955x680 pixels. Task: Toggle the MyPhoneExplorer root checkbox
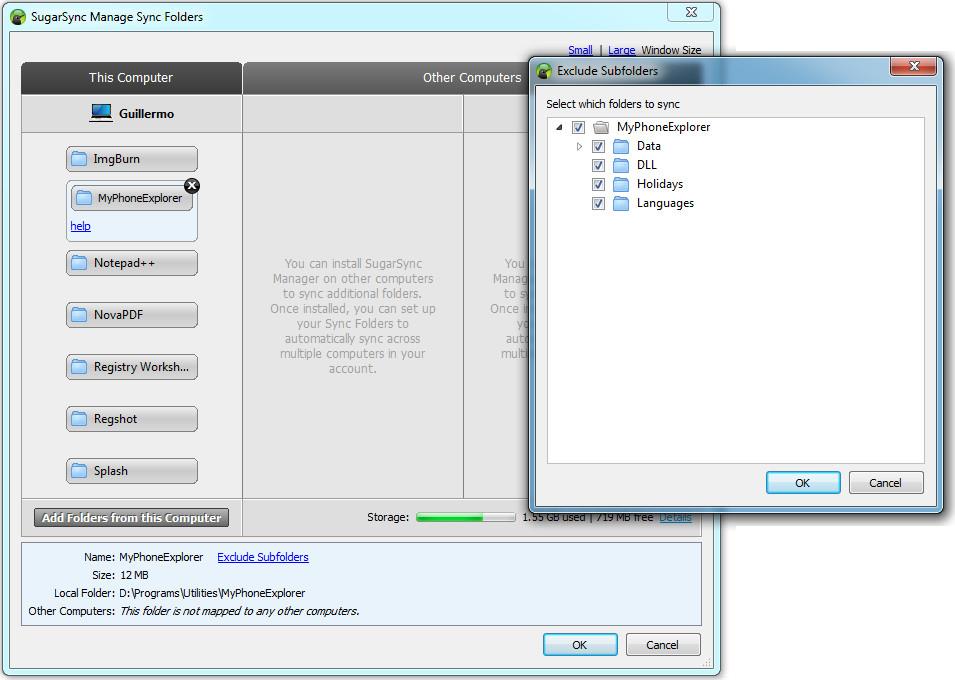pyautogui.click(x=578, y=127)
